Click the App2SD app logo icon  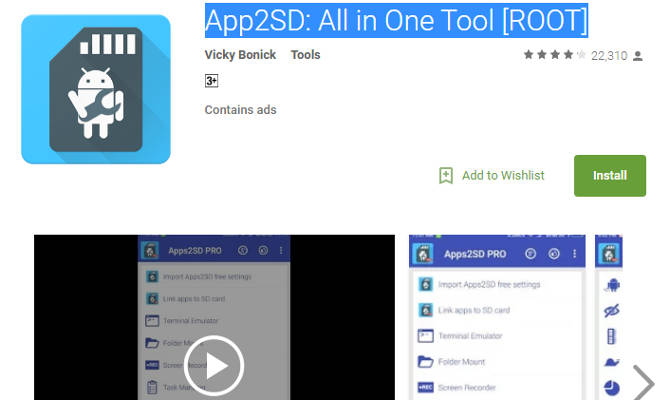coord(96,89)
